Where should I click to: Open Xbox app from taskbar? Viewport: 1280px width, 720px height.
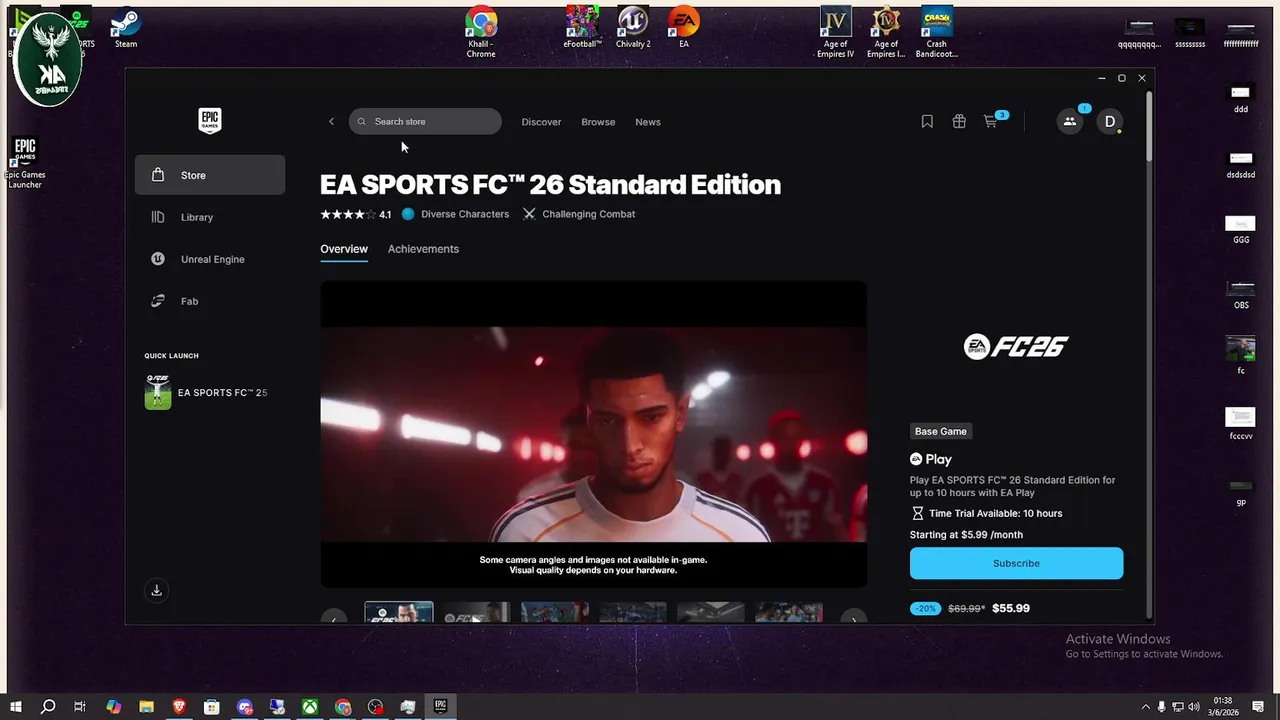(311, 707)
